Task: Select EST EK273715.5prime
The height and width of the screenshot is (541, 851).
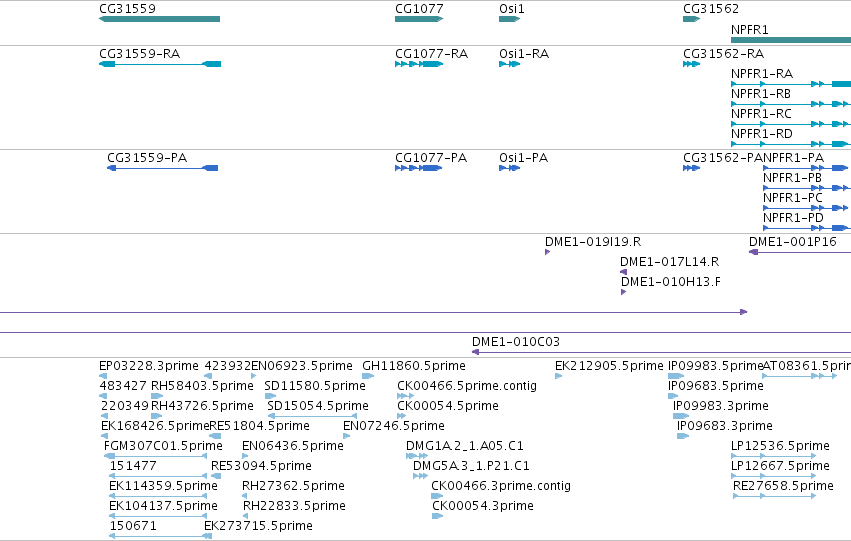Action: click(x=208, y=537)
